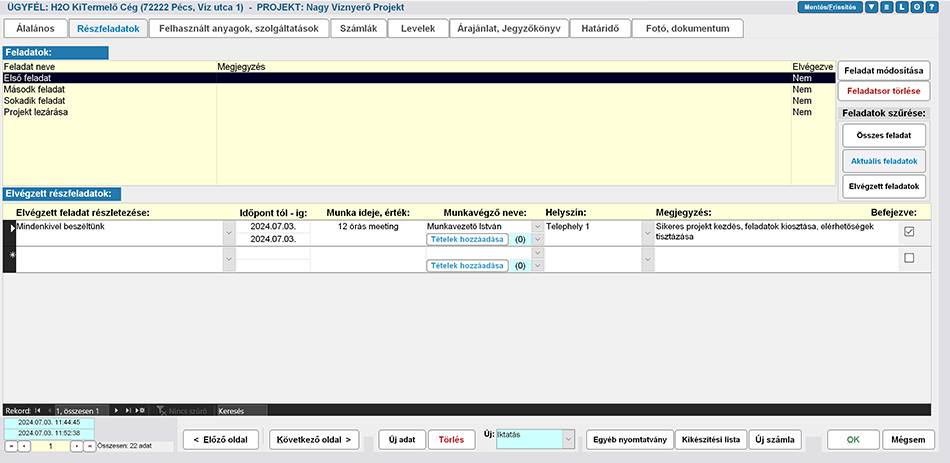Filter by Aktuális feladatok
950x463 pixels.
884,161
